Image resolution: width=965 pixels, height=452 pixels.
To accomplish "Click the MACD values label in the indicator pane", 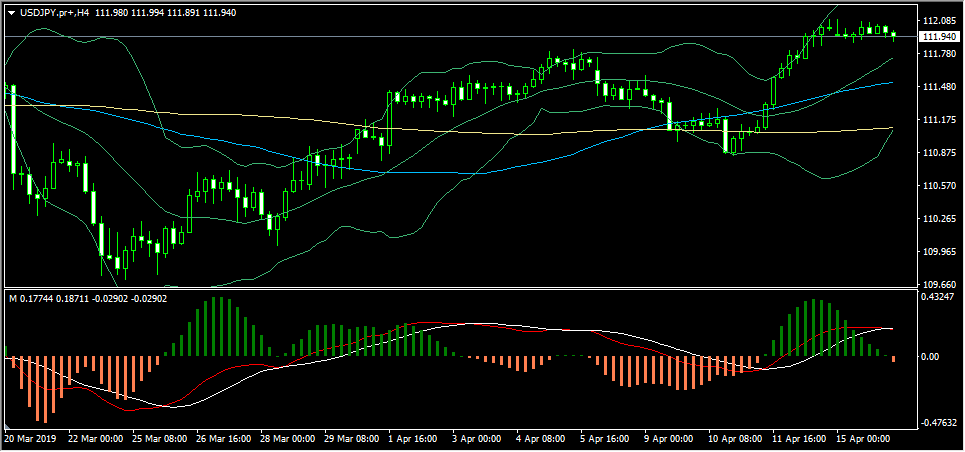I will click(87, 298).
